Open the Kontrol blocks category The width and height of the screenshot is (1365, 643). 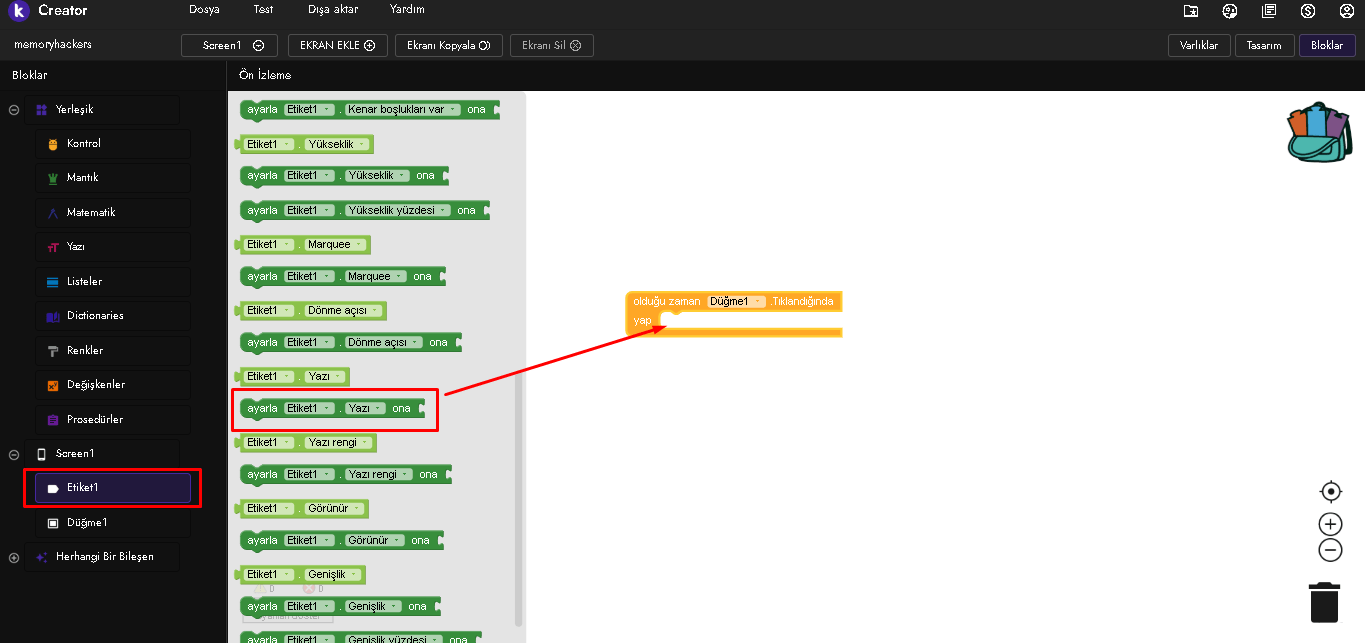[112, 144]
